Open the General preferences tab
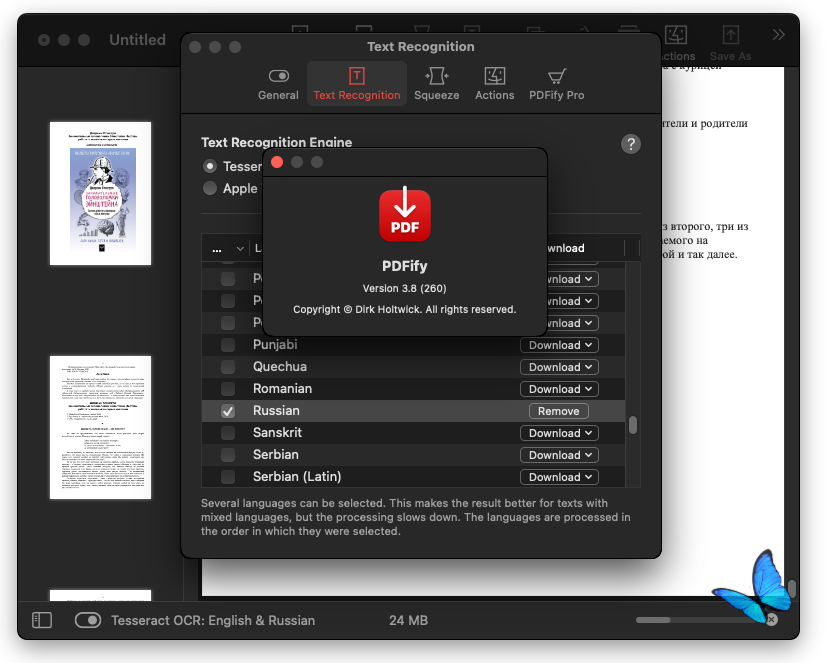 [278, 84]
